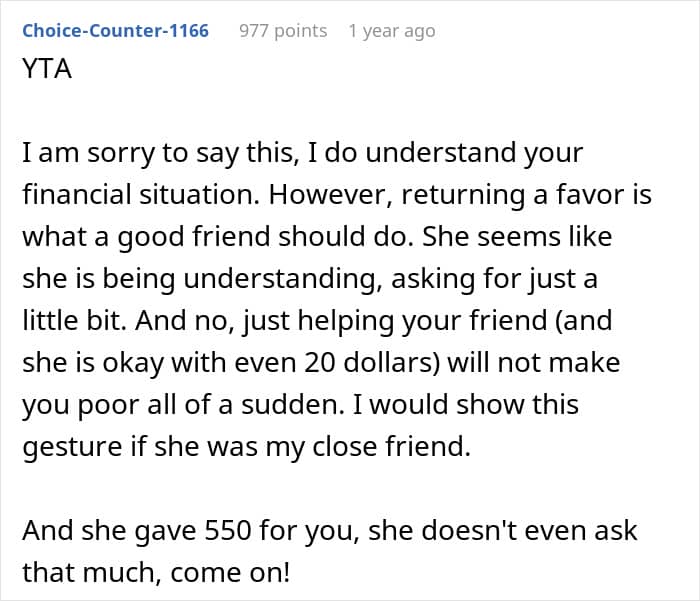
Task: Click the phrase 'I would show this'
Action: point(466,405)
